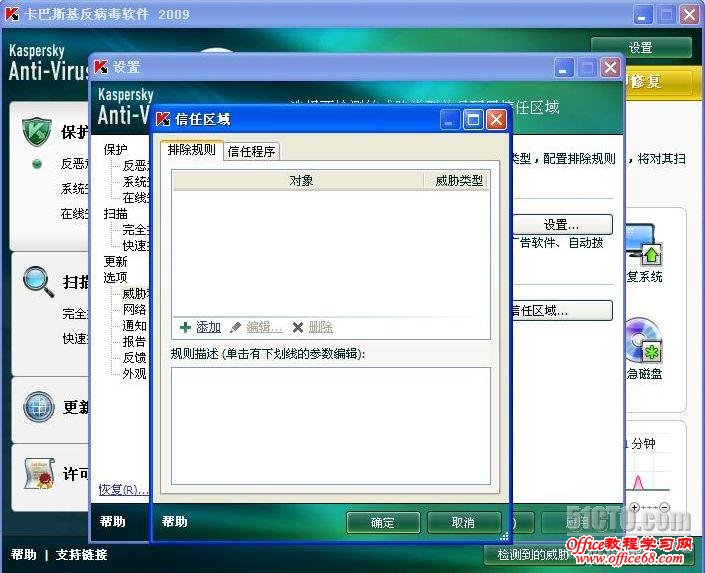
Task: Click the 恢复(R)... link in the 设置 window
Action: [123, 489]
